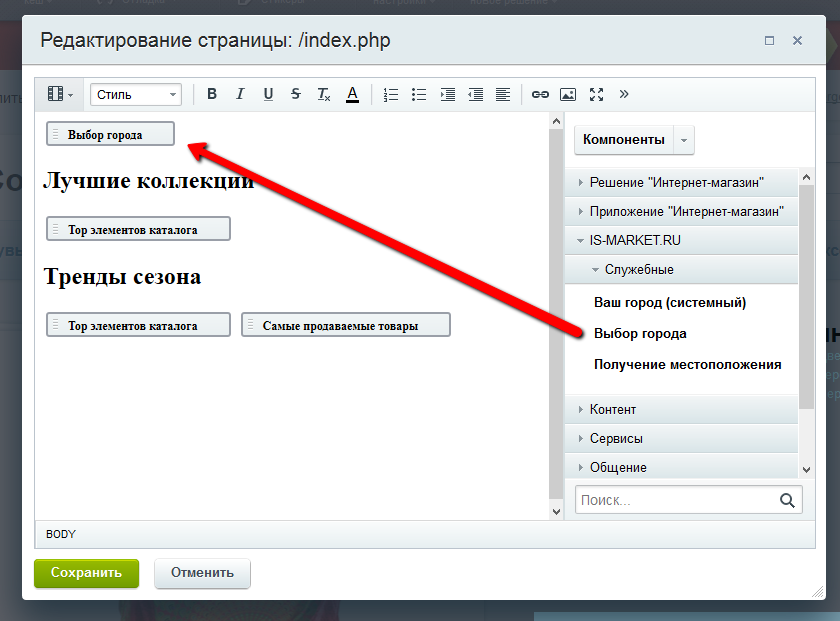Image resolution: width=840 pixels, height=621 pixels.
Task: Create a numbered list
Action: [x=391, y=94]
